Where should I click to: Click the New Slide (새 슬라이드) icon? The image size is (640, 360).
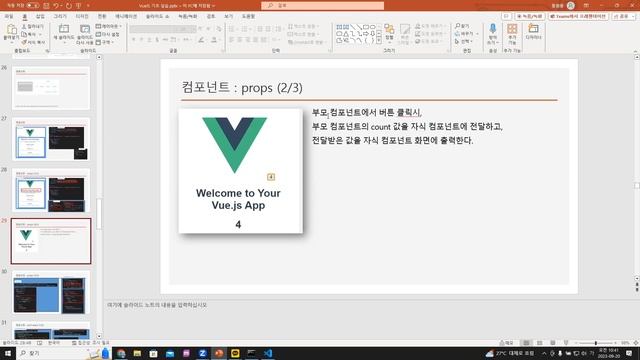click(64, 29)
